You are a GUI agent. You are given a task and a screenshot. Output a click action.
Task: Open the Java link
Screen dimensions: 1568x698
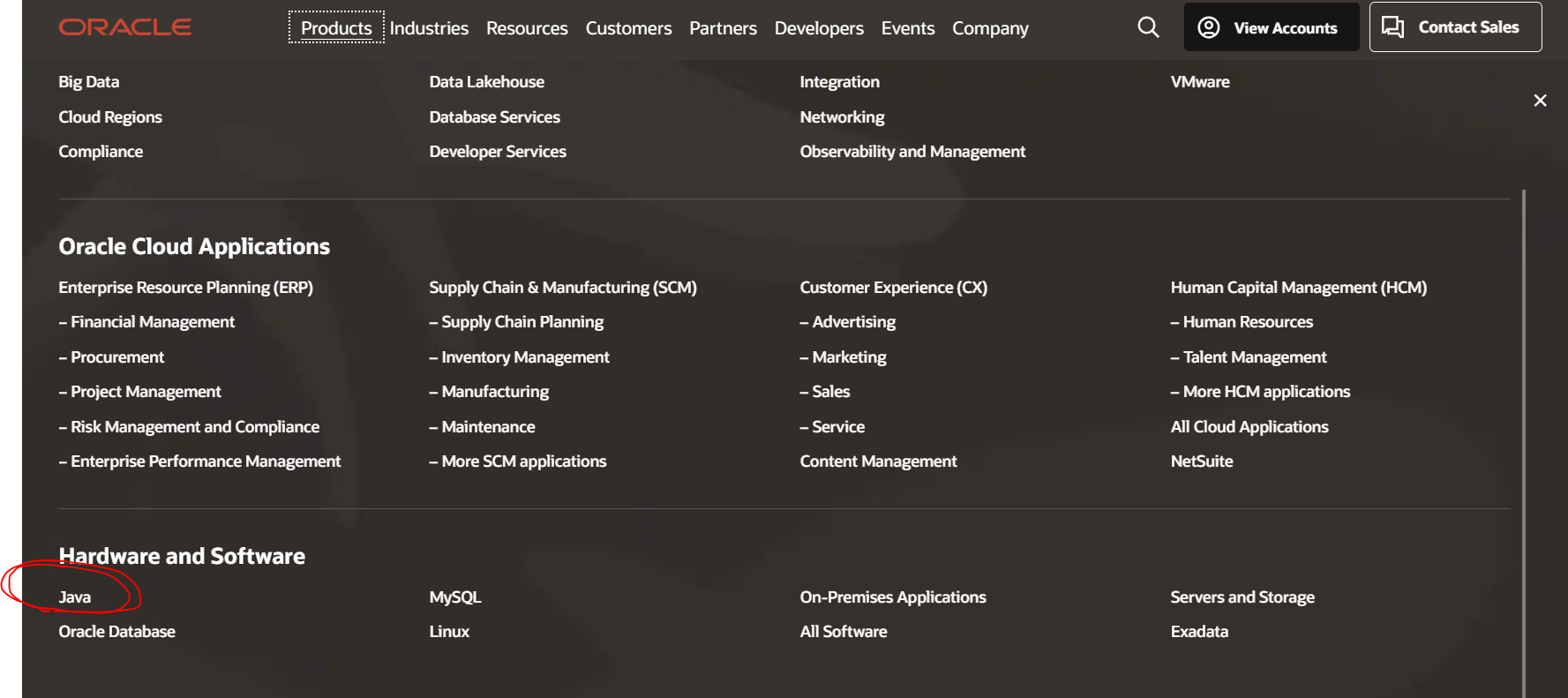click(x=74, y=597)
